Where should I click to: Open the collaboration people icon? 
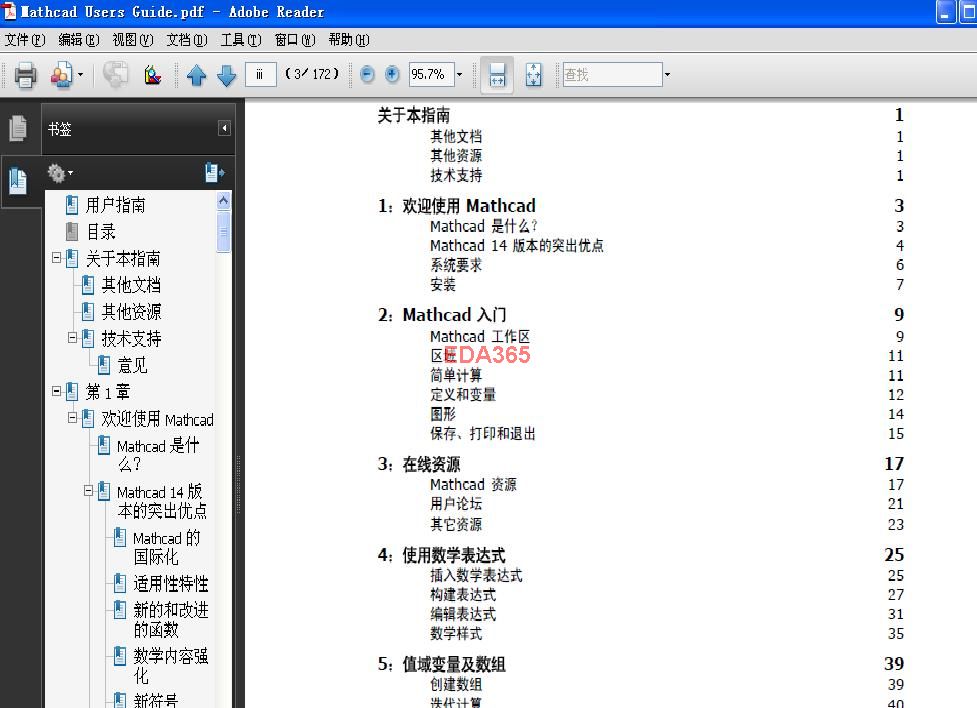62,75
